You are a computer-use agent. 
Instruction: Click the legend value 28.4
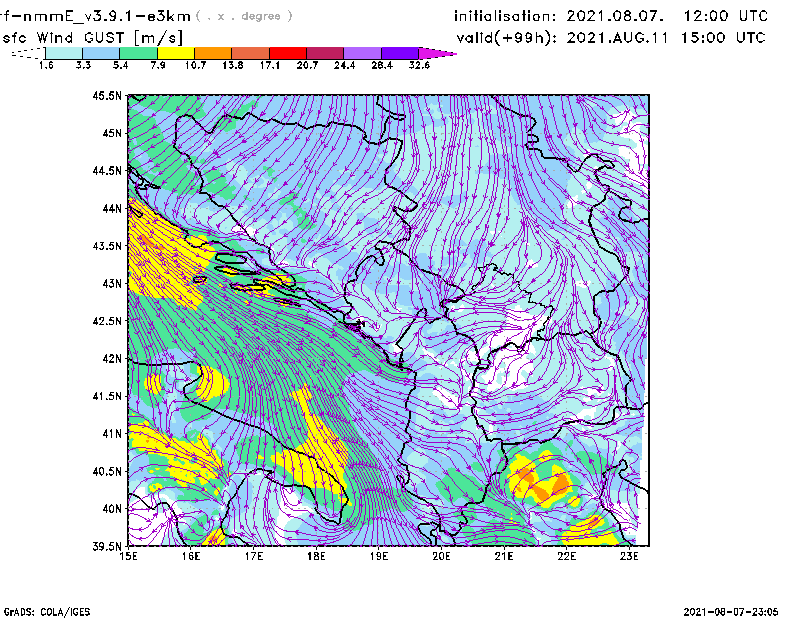coord(382,65)
